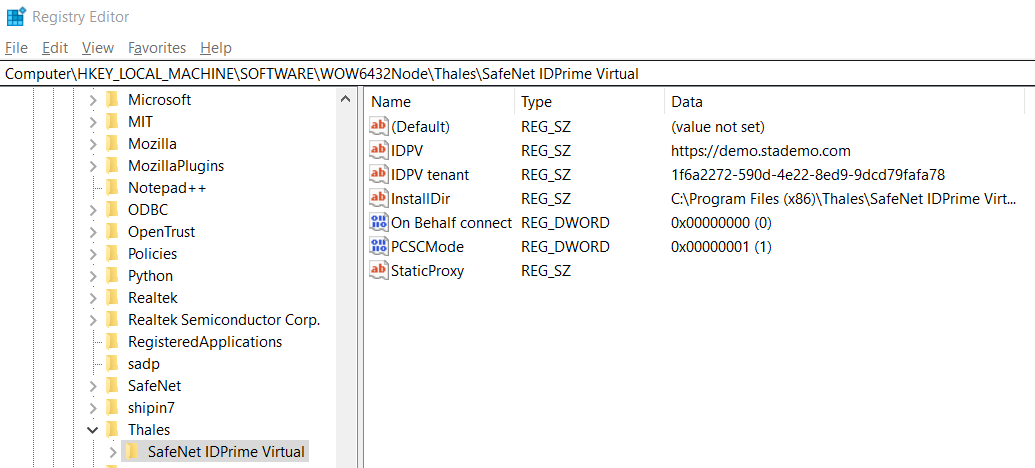Select the PCSCMode value name
Viewport: 1035px width, 468px height.
(427, 247)
